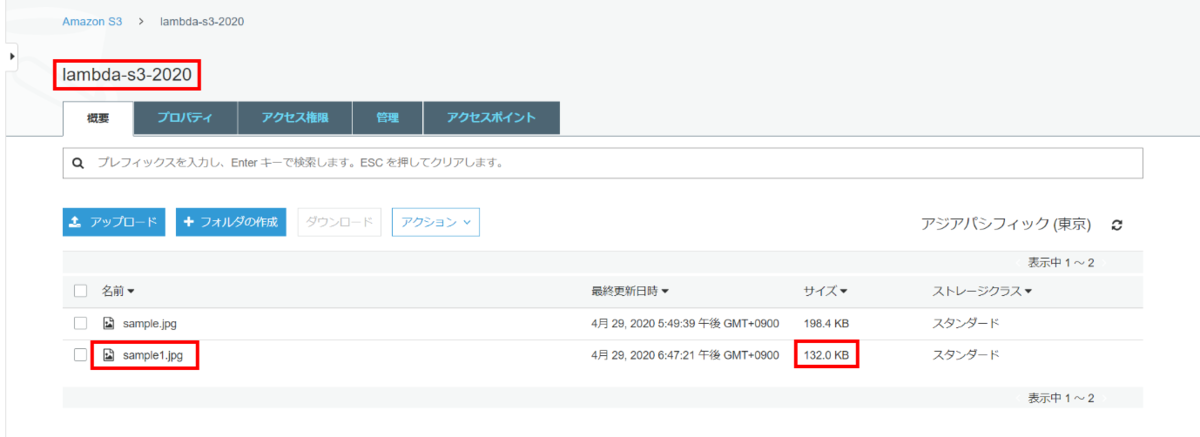Sort by 最終更新日時 column header
1200x437 pixels.
630,291
